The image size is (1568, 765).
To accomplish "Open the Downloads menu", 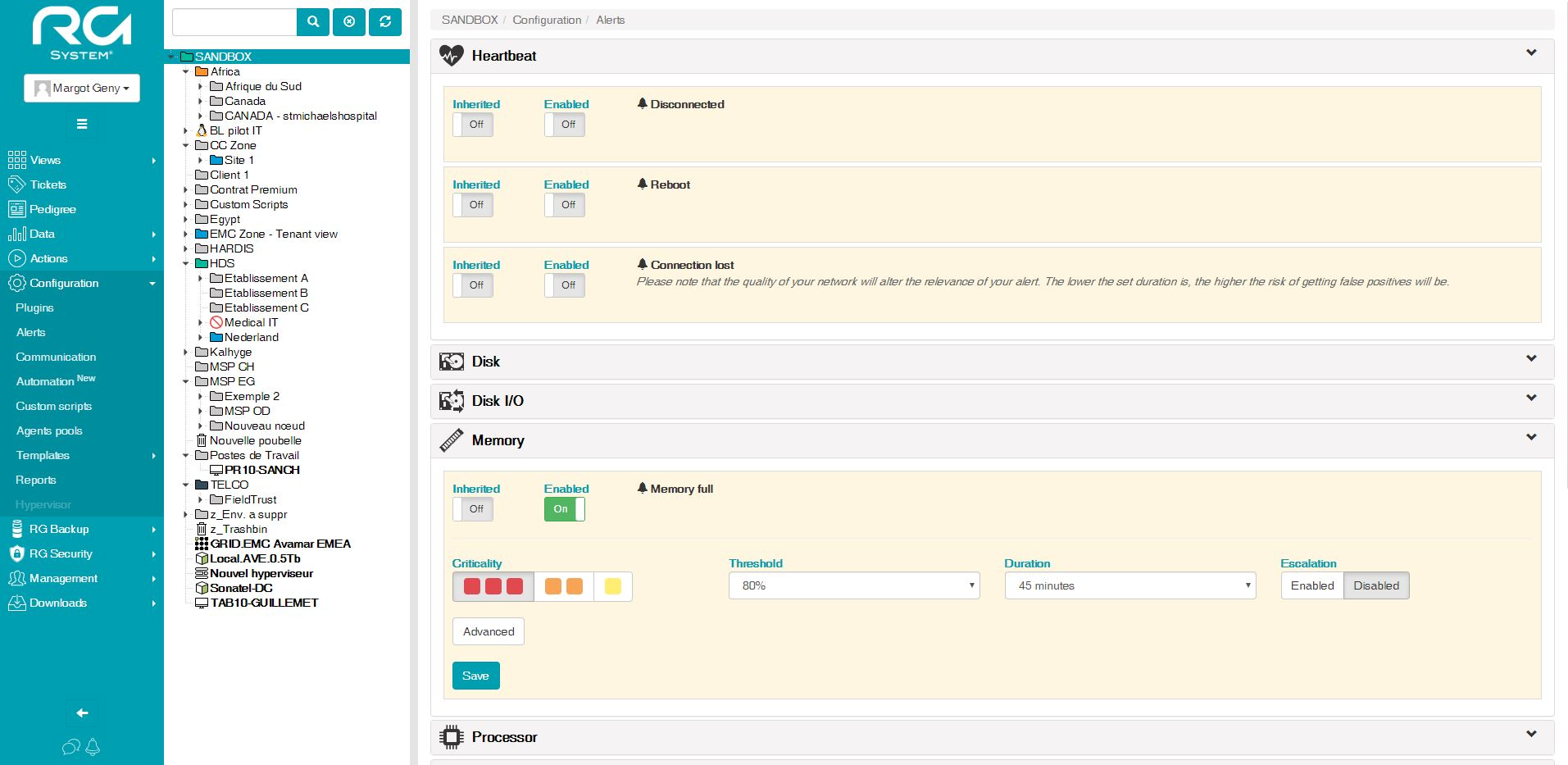I will click(x=82, y=603).
